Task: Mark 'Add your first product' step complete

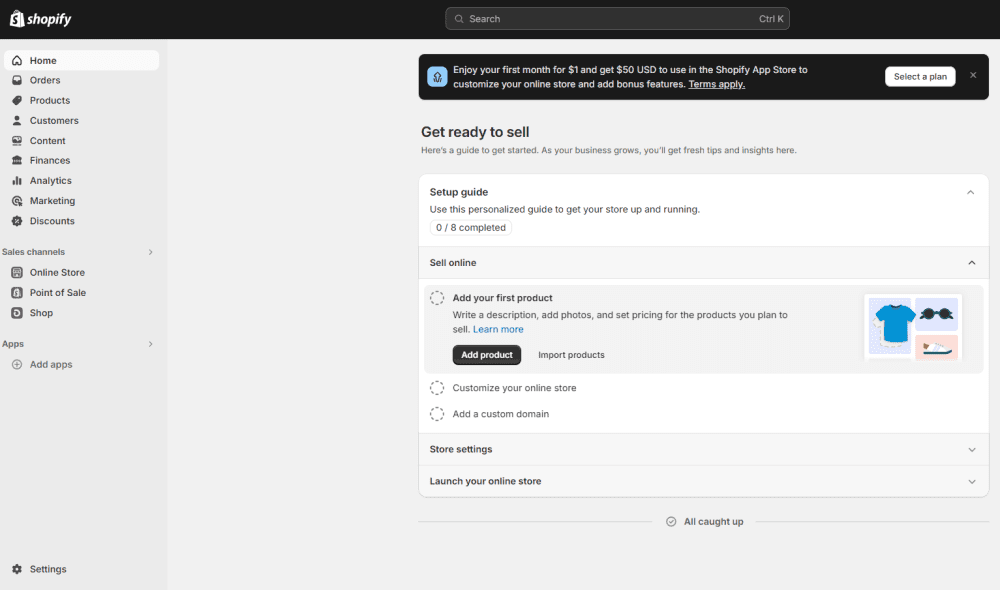Action: (437, 298)
